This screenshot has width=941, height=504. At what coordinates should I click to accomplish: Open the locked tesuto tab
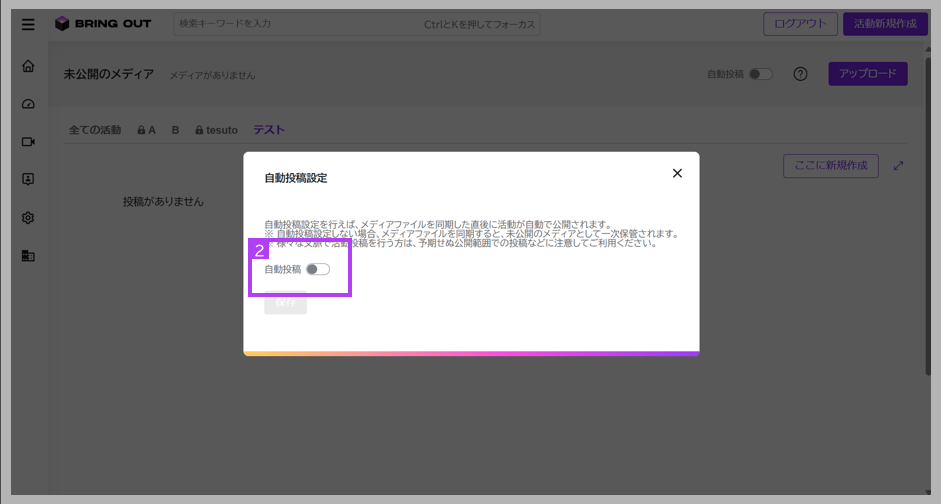click(216, 130)
